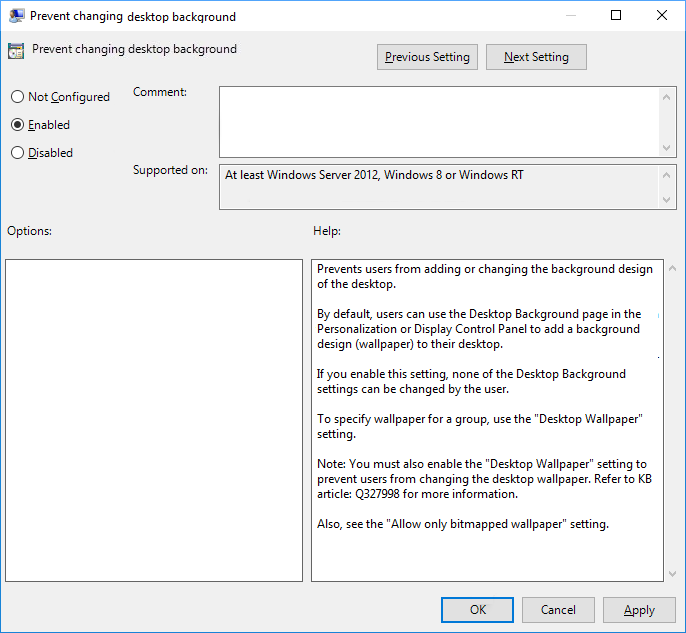The image size is (686, 633).
Task: Select the Enabled radio button
Action: pos(17,125)
